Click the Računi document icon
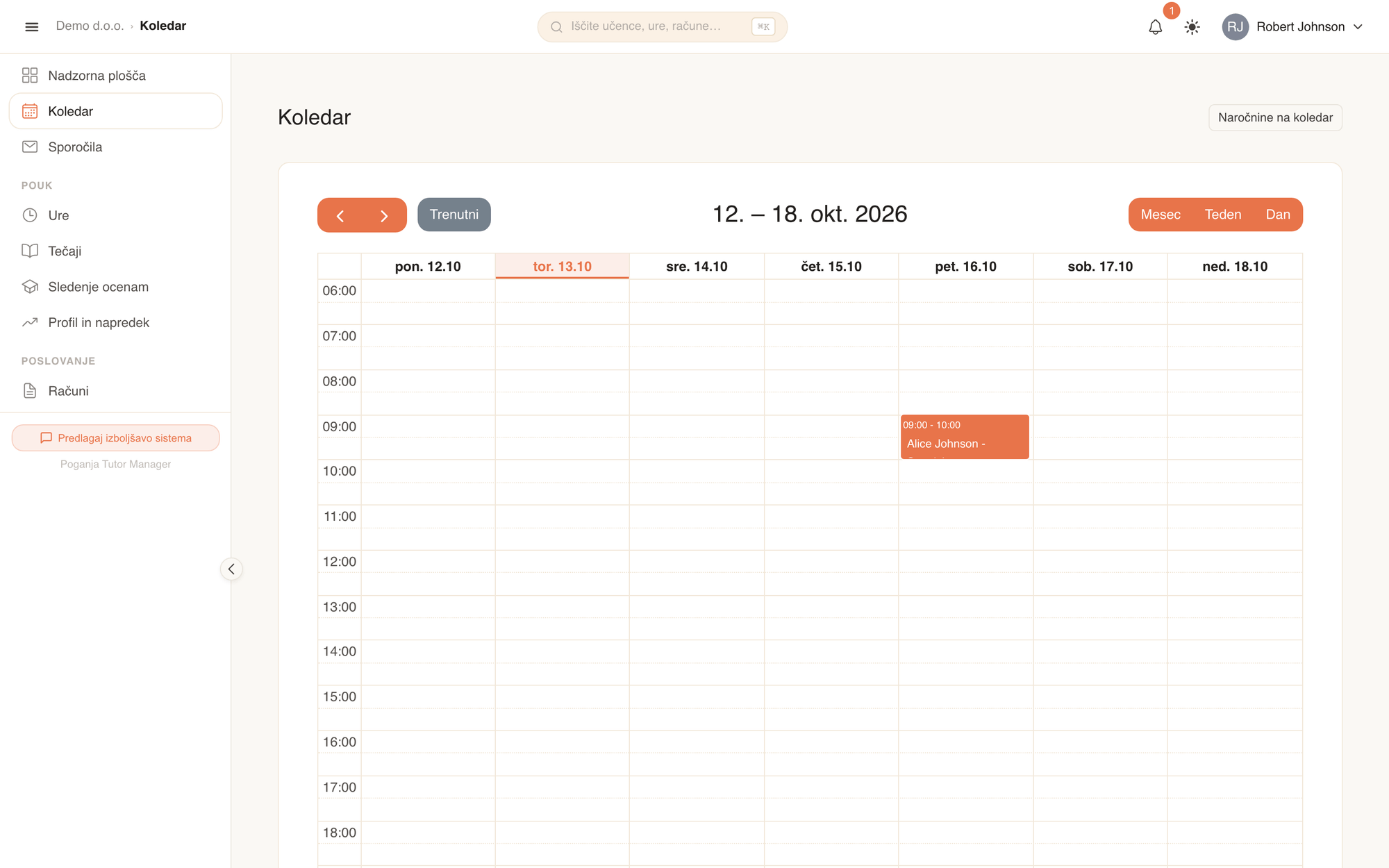 tap(30, 391)
